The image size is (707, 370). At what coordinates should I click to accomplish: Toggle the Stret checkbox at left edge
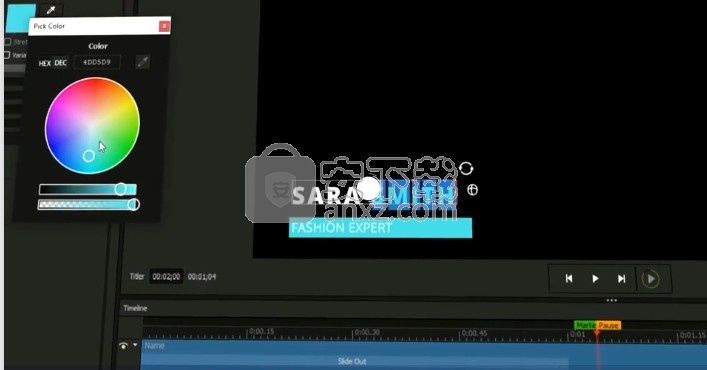coord(7,42)
